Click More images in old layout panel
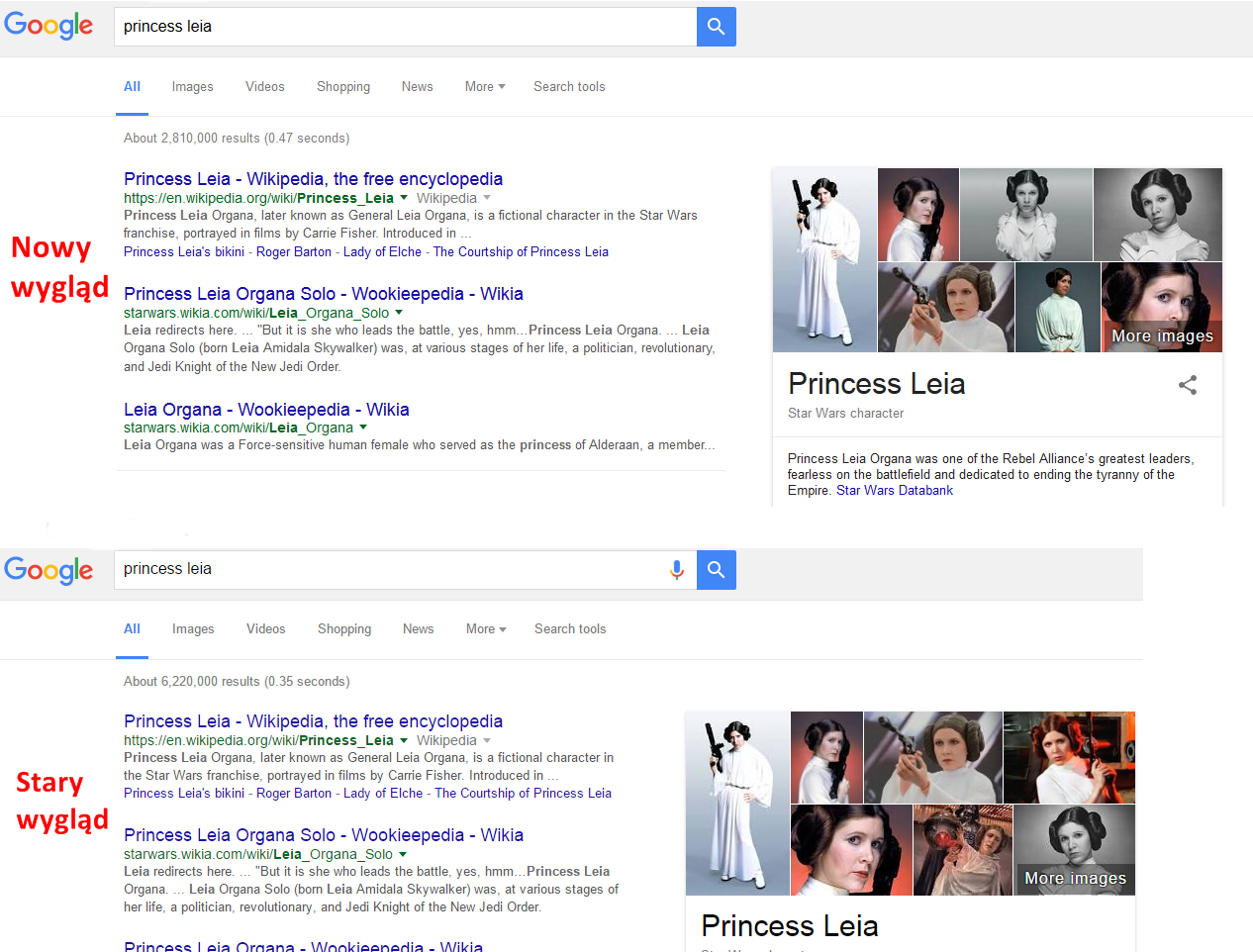 pyautogui.click(x=1075, y=879)
